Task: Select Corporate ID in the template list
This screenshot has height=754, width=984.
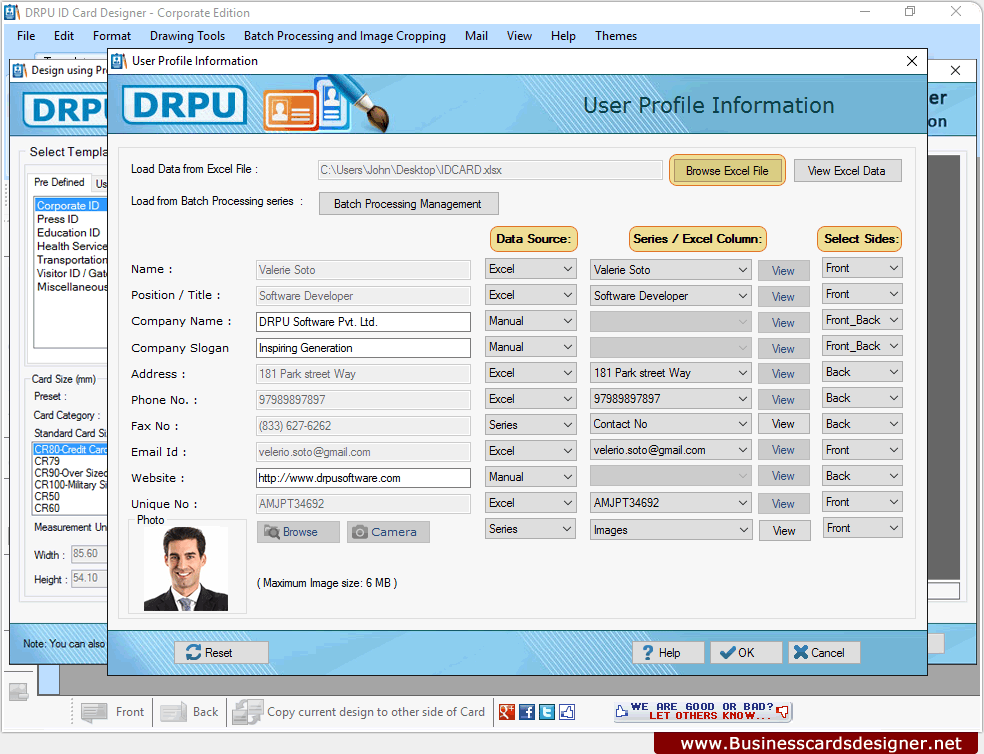Action: click(x=68, y=205)
